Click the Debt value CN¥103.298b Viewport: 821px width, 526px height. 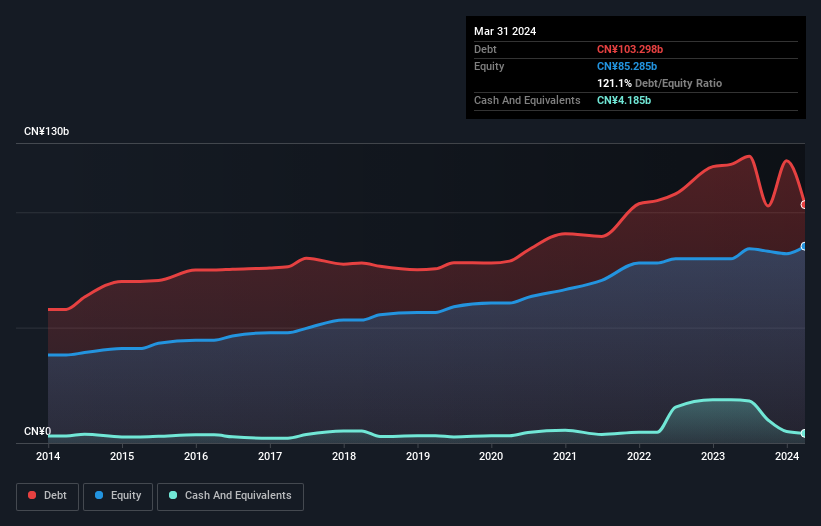click(630, 49)
